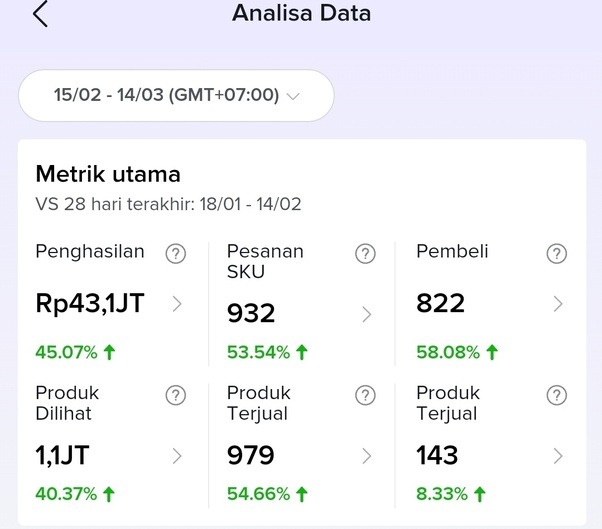Open chevron next to 143 value
Viewport: 602px width, 529px height.
pyautogui.click(x=558, y=456)
